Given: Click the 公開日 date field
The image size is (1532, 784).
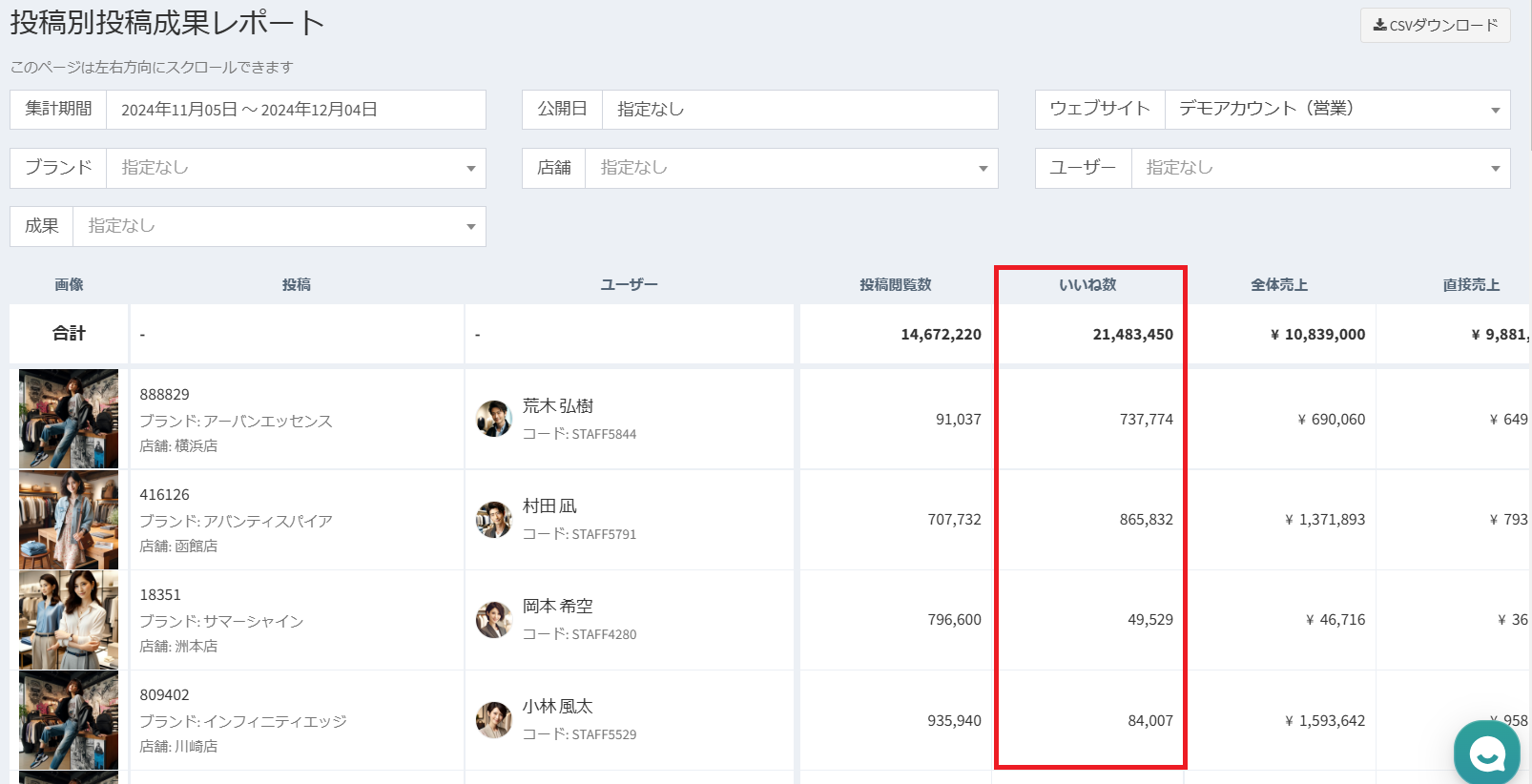Looking at the screenshot, I should (799, 110).
